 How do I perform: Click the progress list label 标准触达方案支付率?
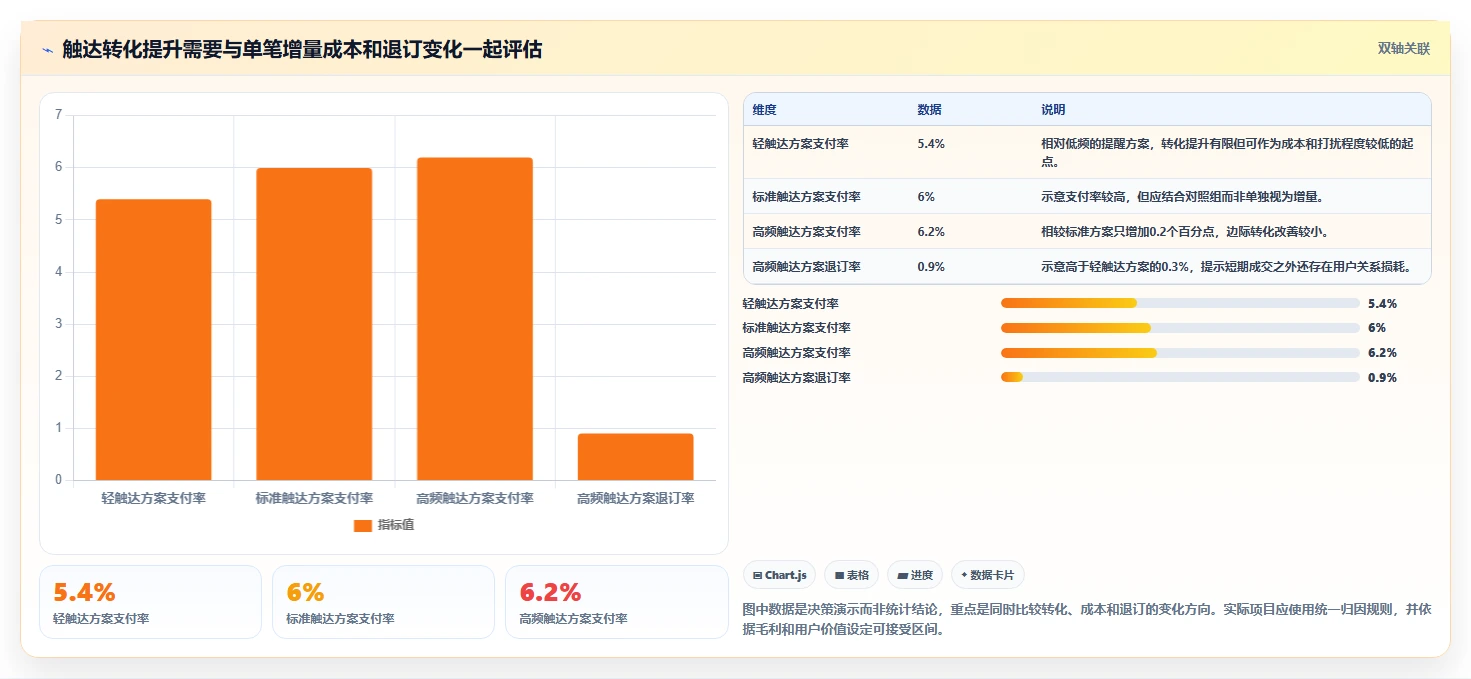click(x=797, y=328)
